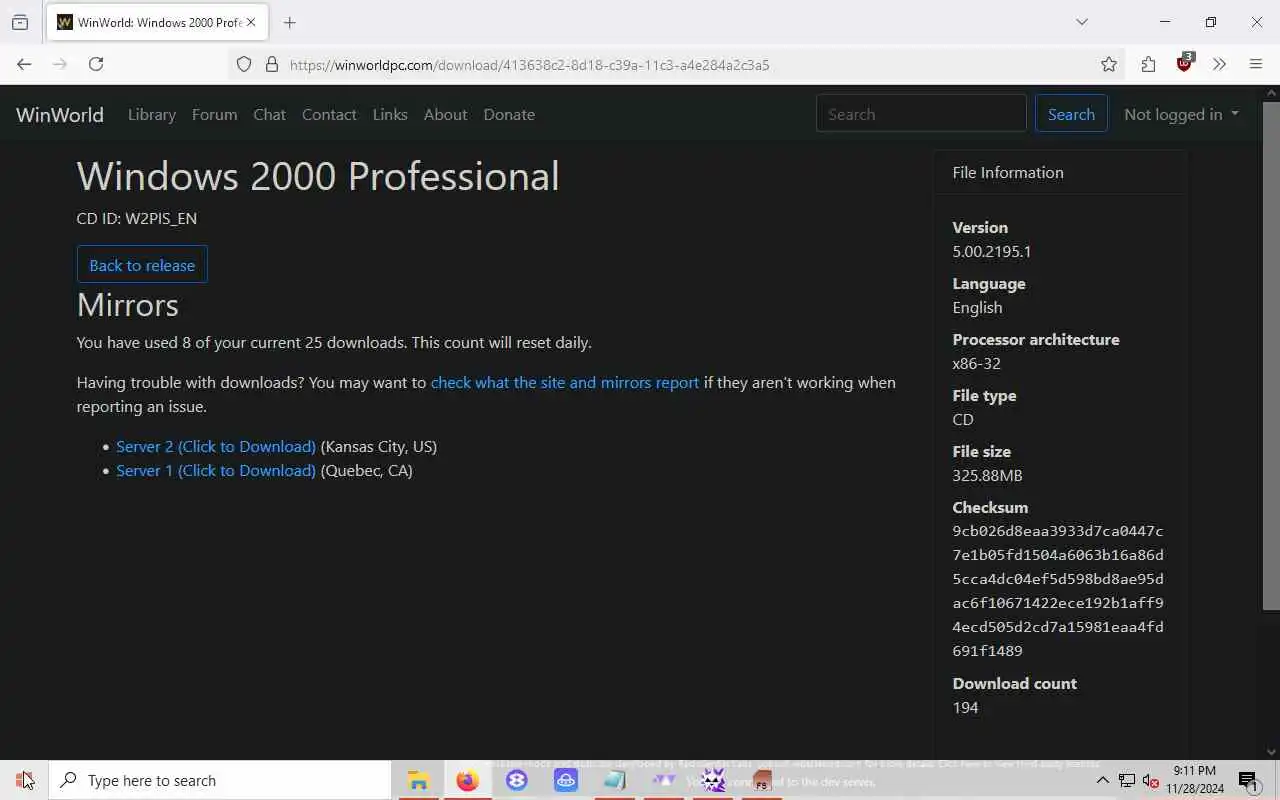This screenshot has height=800, width=1280.
Task: Show hidden system tray icons
Action: point(1102,780)
